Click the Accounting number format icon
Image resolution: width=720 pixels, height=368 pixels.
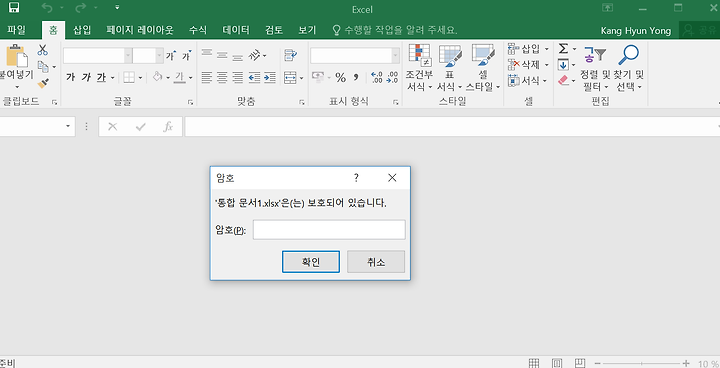(318, 77)
